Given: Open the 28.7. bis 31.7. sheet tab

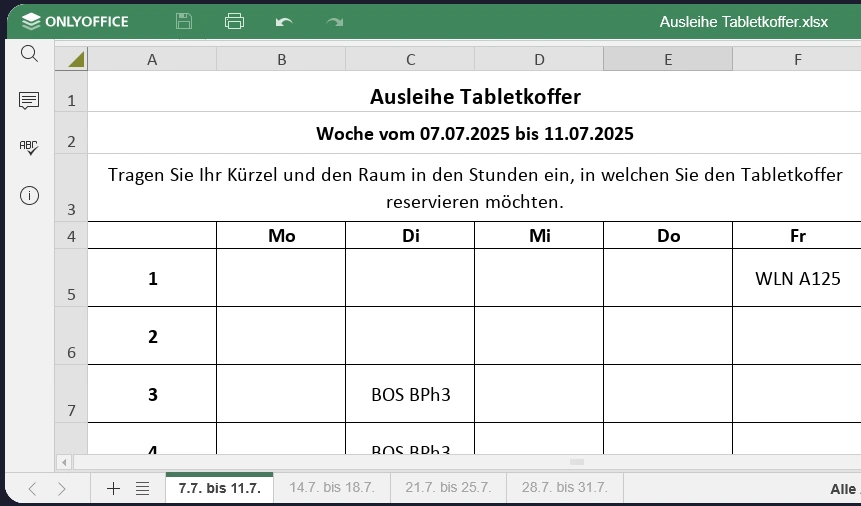Looking at the screenshot, I should click(564, 488).
